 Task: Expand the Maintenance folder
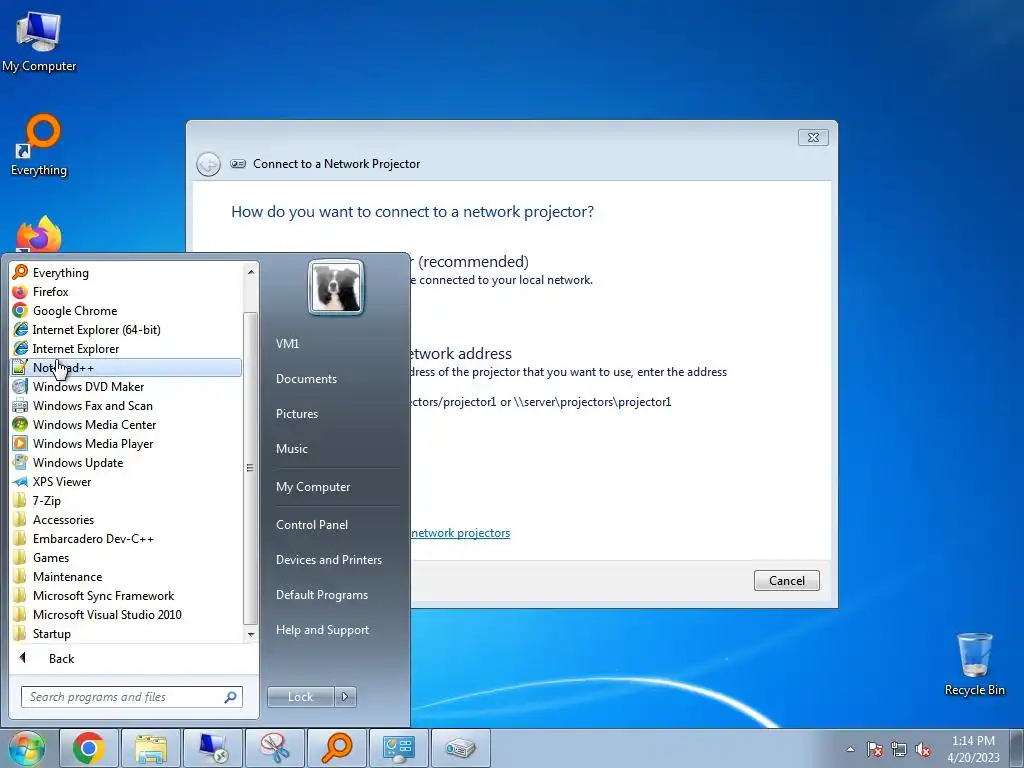[x=126, y=576]
